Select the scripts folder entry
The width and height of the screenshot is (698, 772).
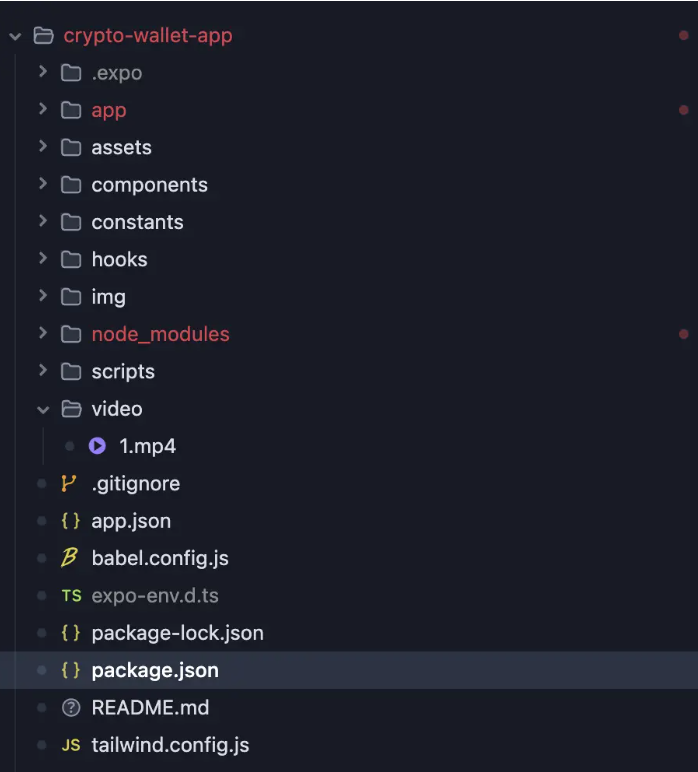[x=349, y=371]
